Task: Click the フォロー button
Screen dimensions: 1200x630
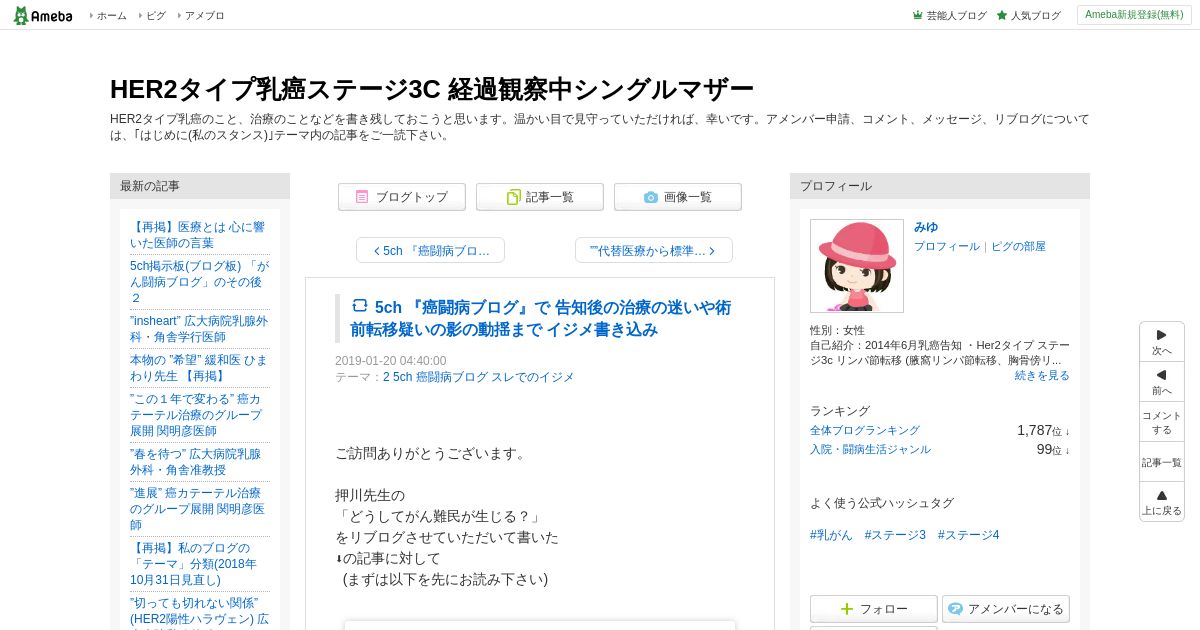Action: [874, 609]
